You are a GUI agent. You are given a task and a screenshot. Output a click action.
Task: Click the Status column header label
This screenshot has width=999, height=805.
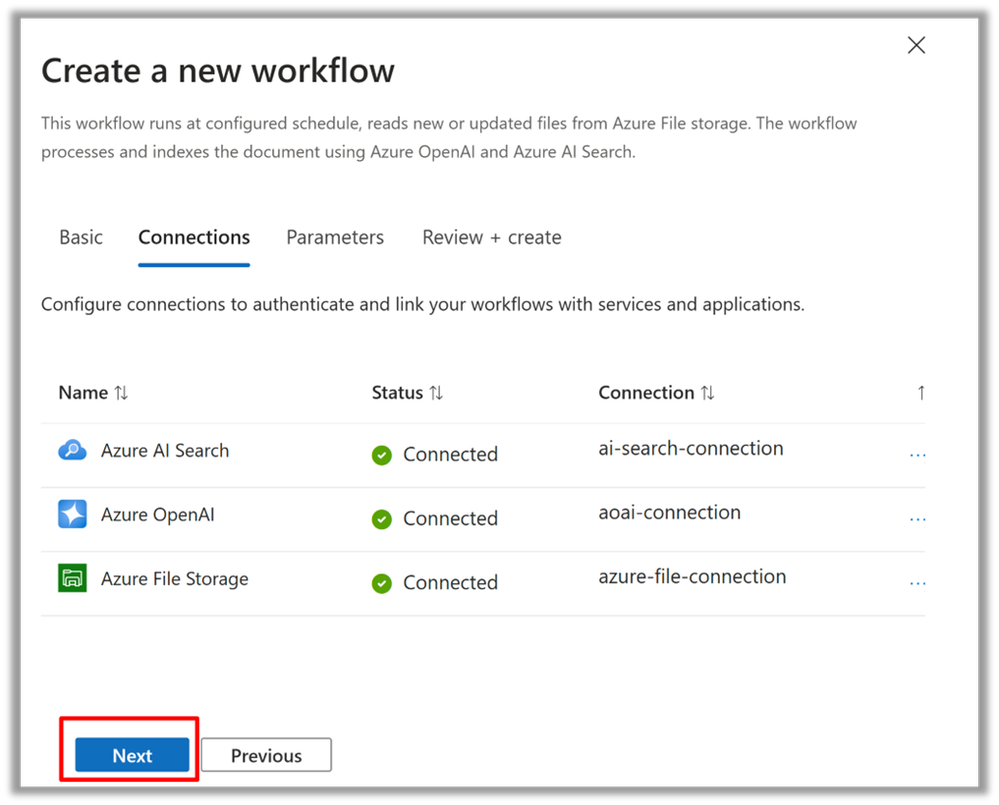tap(398, 393)
